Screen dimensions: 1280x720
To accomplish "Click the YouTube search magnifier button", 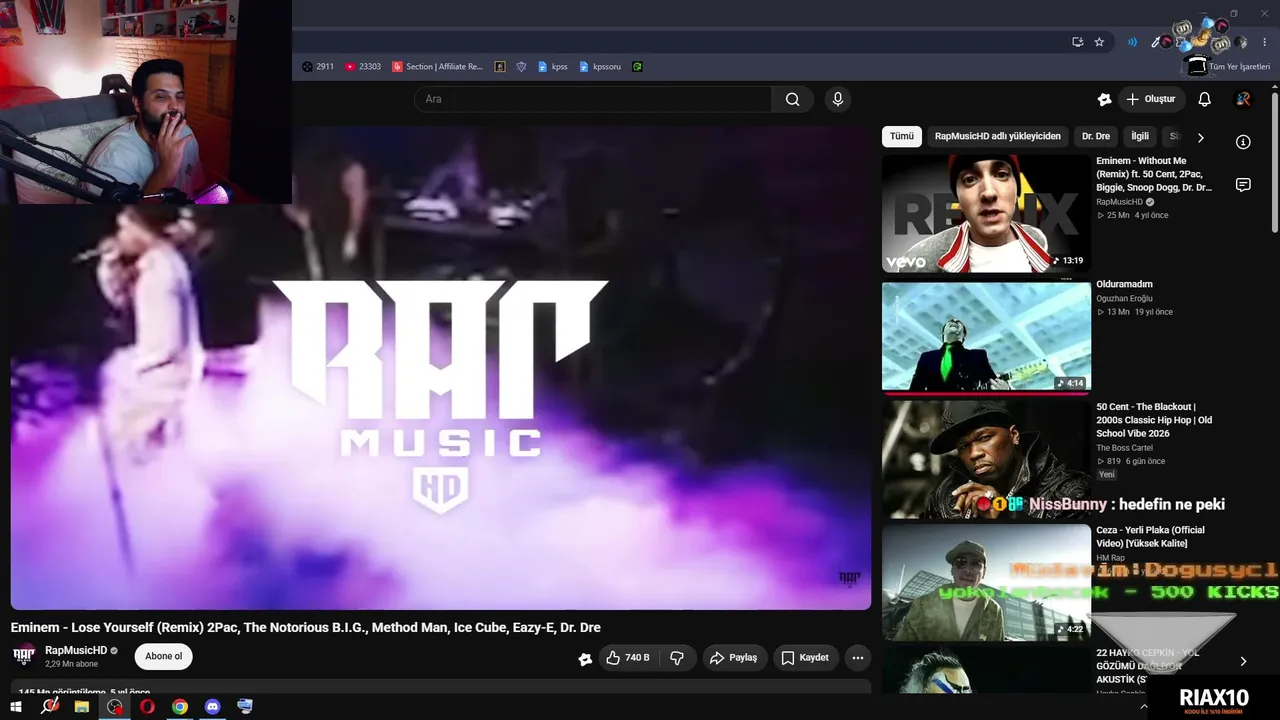I will pos(792,99).
